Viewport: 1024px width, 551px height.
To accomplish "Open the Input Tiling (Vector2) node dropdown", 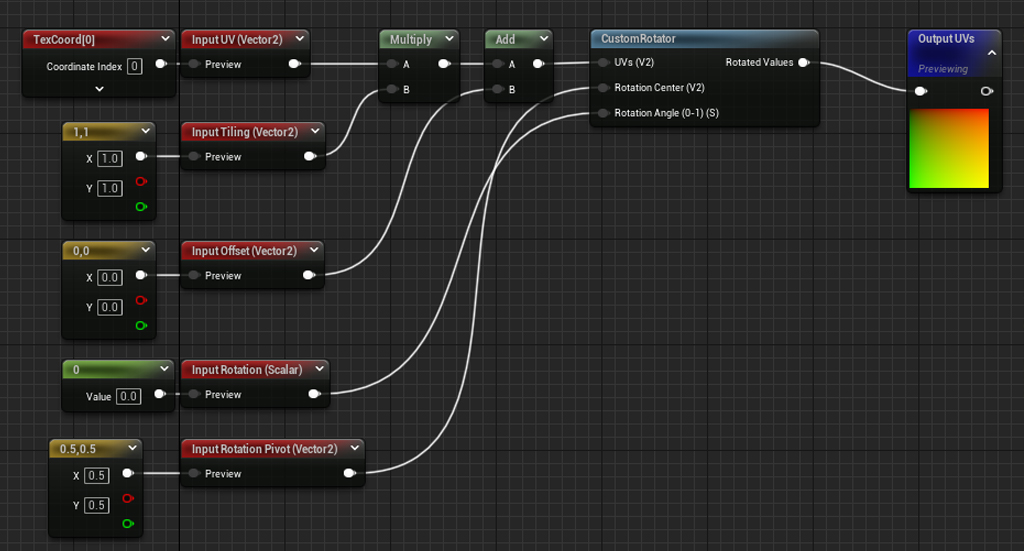I will point(315,131).
